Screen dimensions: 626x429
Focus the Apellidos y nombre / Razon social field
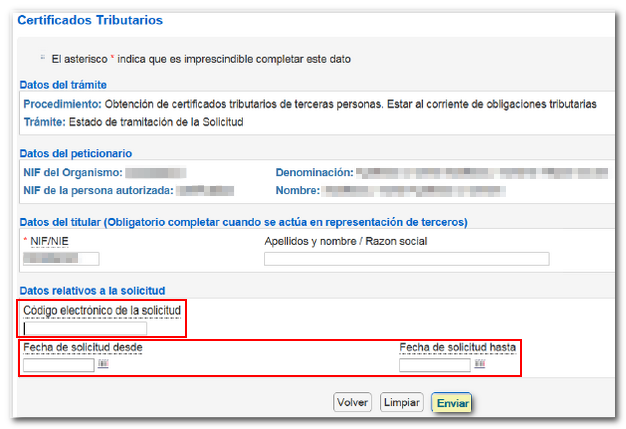click(406, 259)
